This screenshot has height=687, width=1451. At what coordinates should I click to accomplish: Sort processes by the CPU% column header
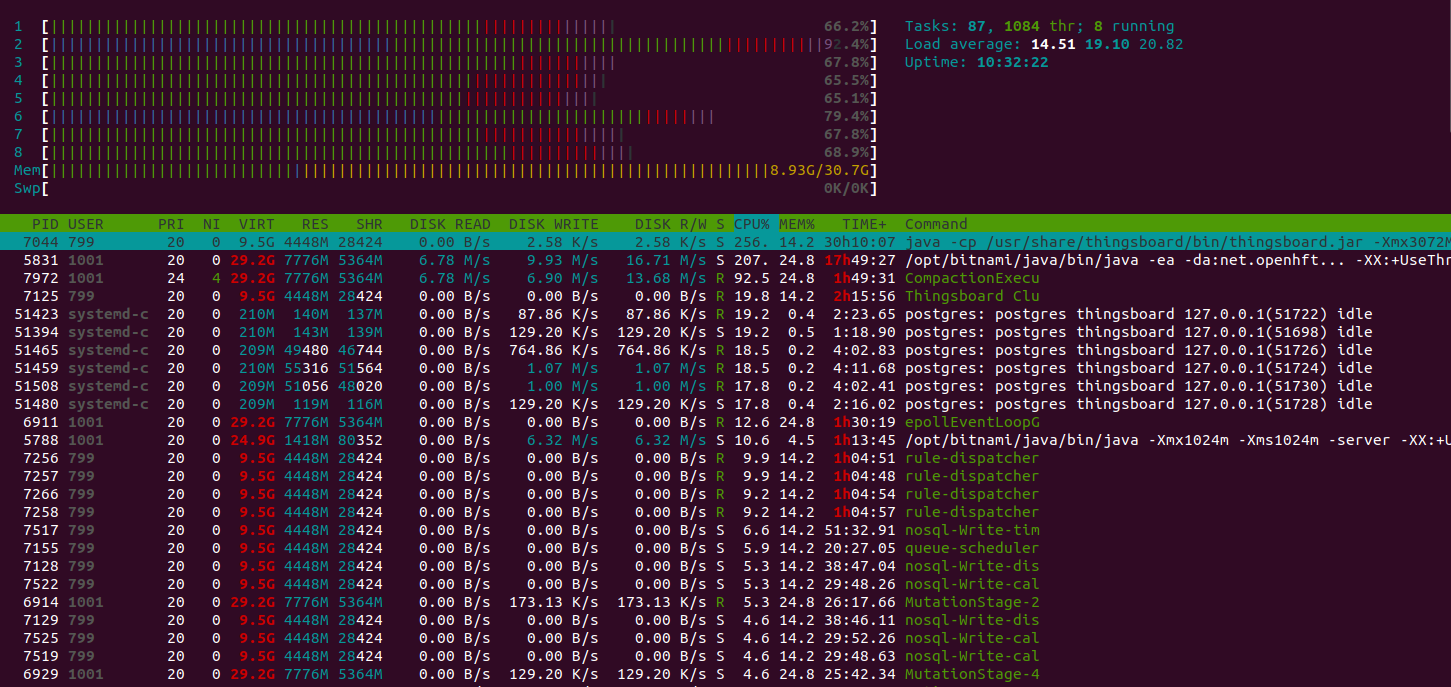[x=752, y=224]
